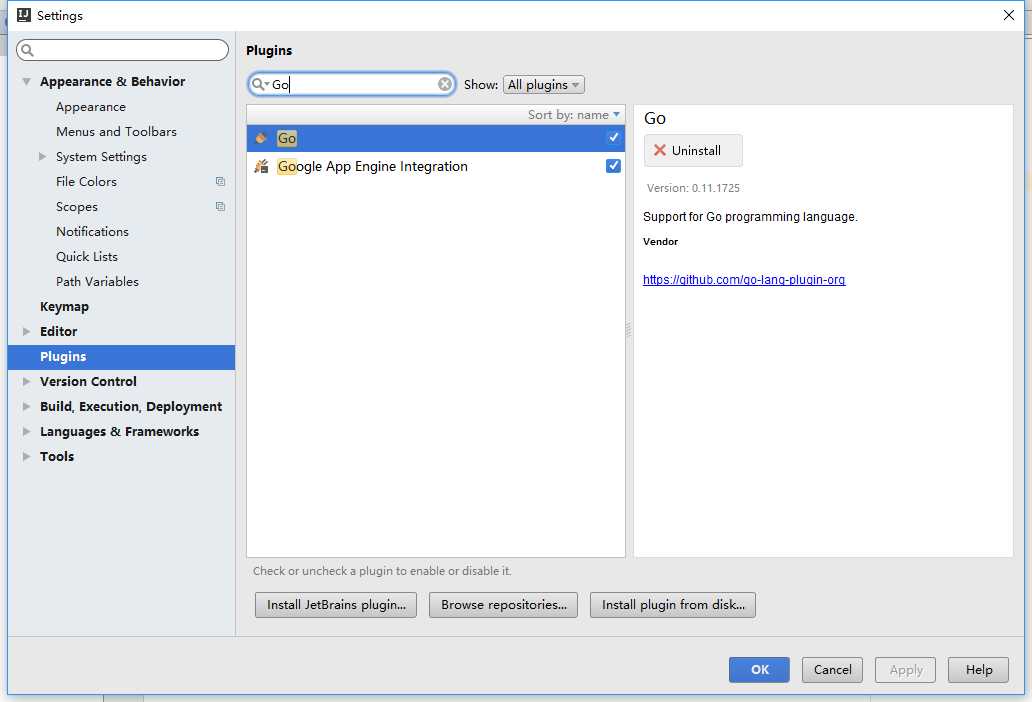Open Menus and Toolbars settings

(x=116, y=132)
